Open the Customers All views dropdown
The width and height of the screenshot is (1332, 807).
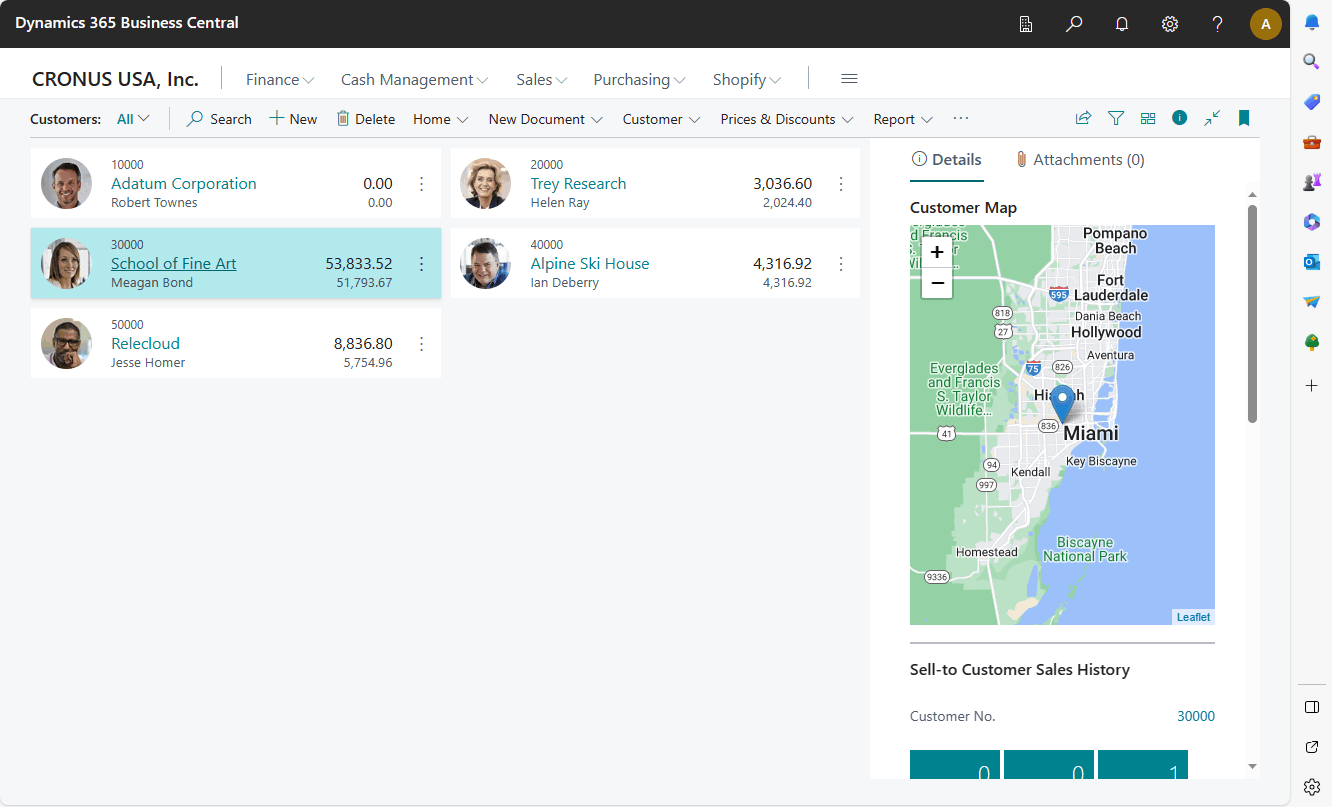point(133,119)
